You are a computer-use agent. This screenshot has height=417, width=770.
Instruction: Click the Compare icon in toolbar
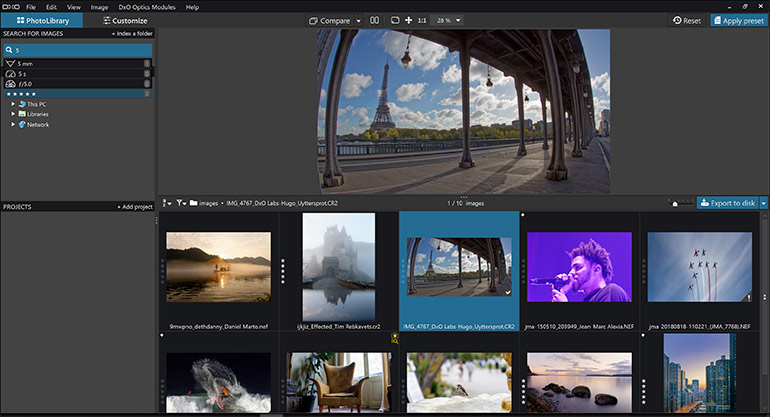[x=313, y=20]
